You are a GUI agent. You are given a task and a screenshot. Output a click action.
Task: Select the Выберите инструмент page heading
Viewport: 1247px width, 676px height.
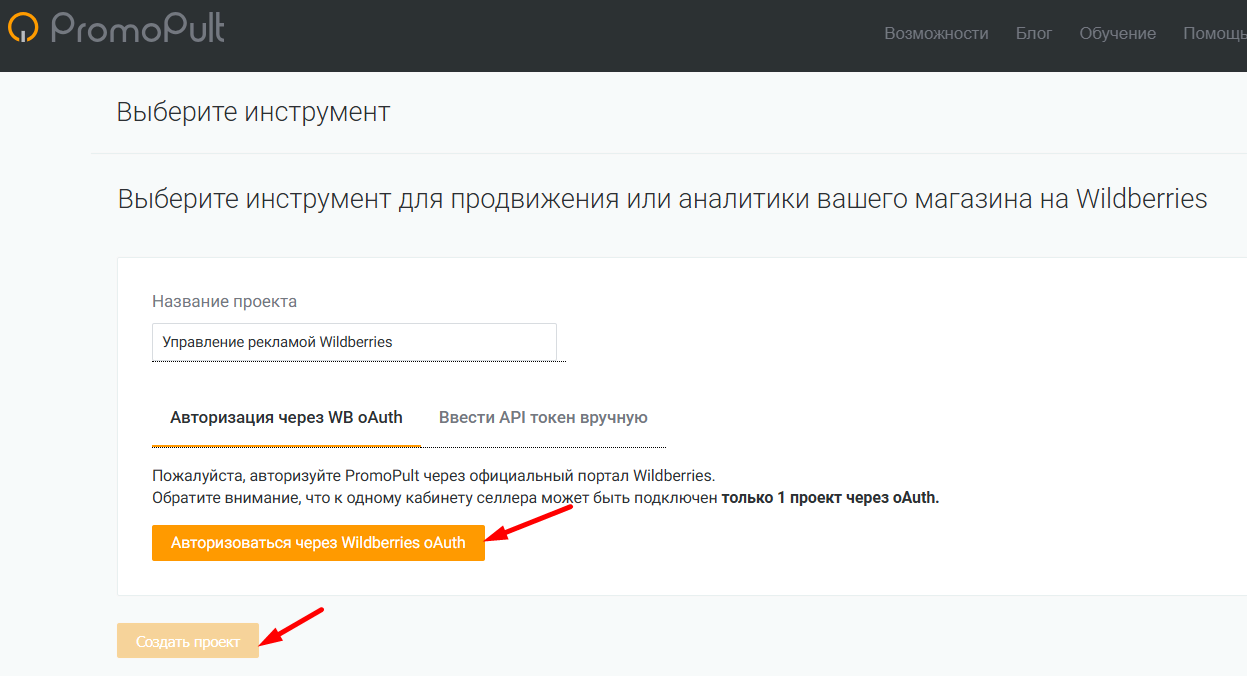[x=253, y=112]
